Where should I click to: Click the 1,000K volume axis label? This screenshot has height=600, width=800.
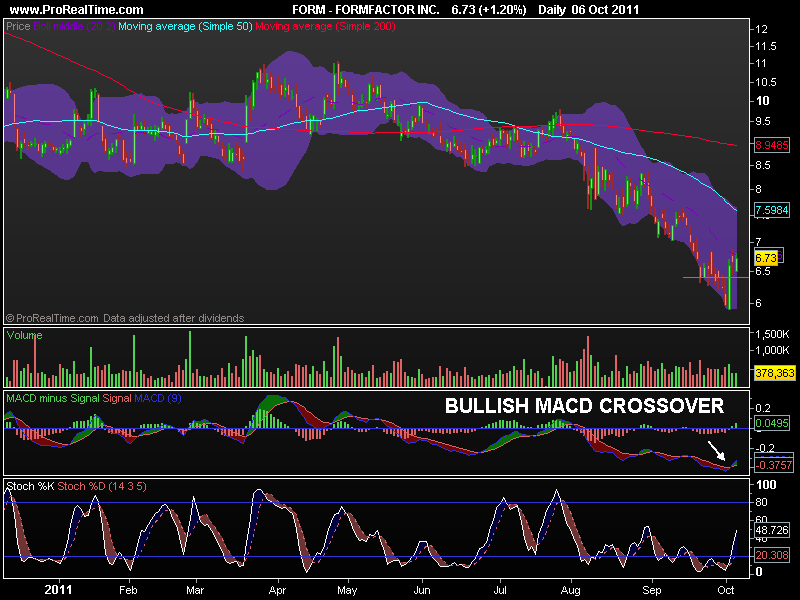click(772, 351)
